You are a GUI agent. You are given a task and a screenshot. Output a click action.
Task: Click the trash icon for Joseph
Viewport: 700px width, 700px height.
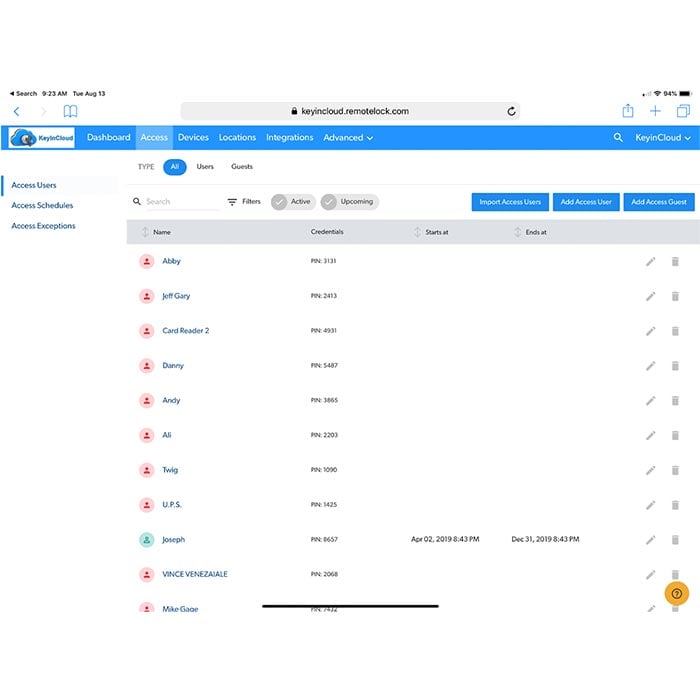click(x=675, y=540)
